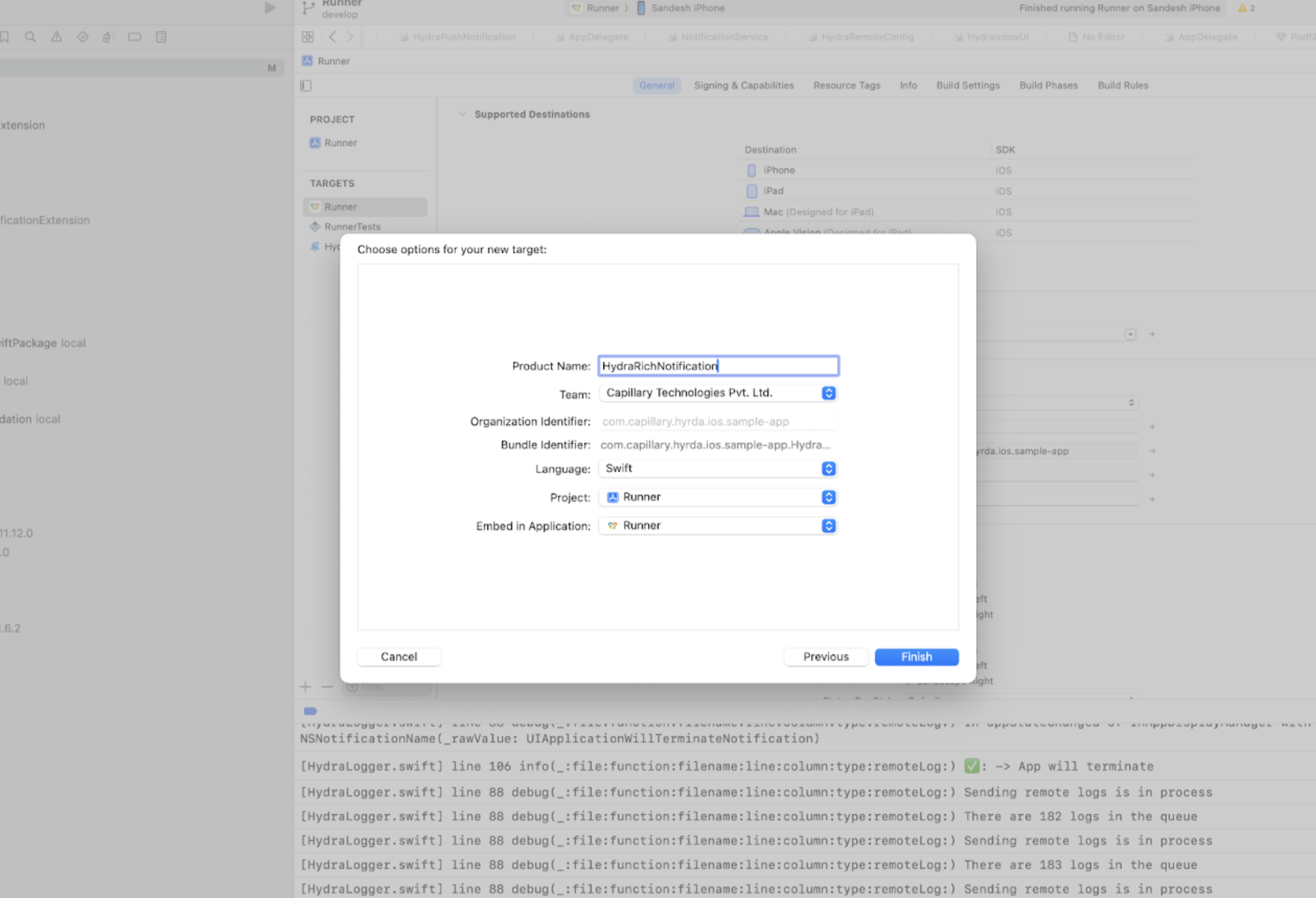Switch to Signing & Capabilities tab
1316x898 pixels.
coord(743,86)
